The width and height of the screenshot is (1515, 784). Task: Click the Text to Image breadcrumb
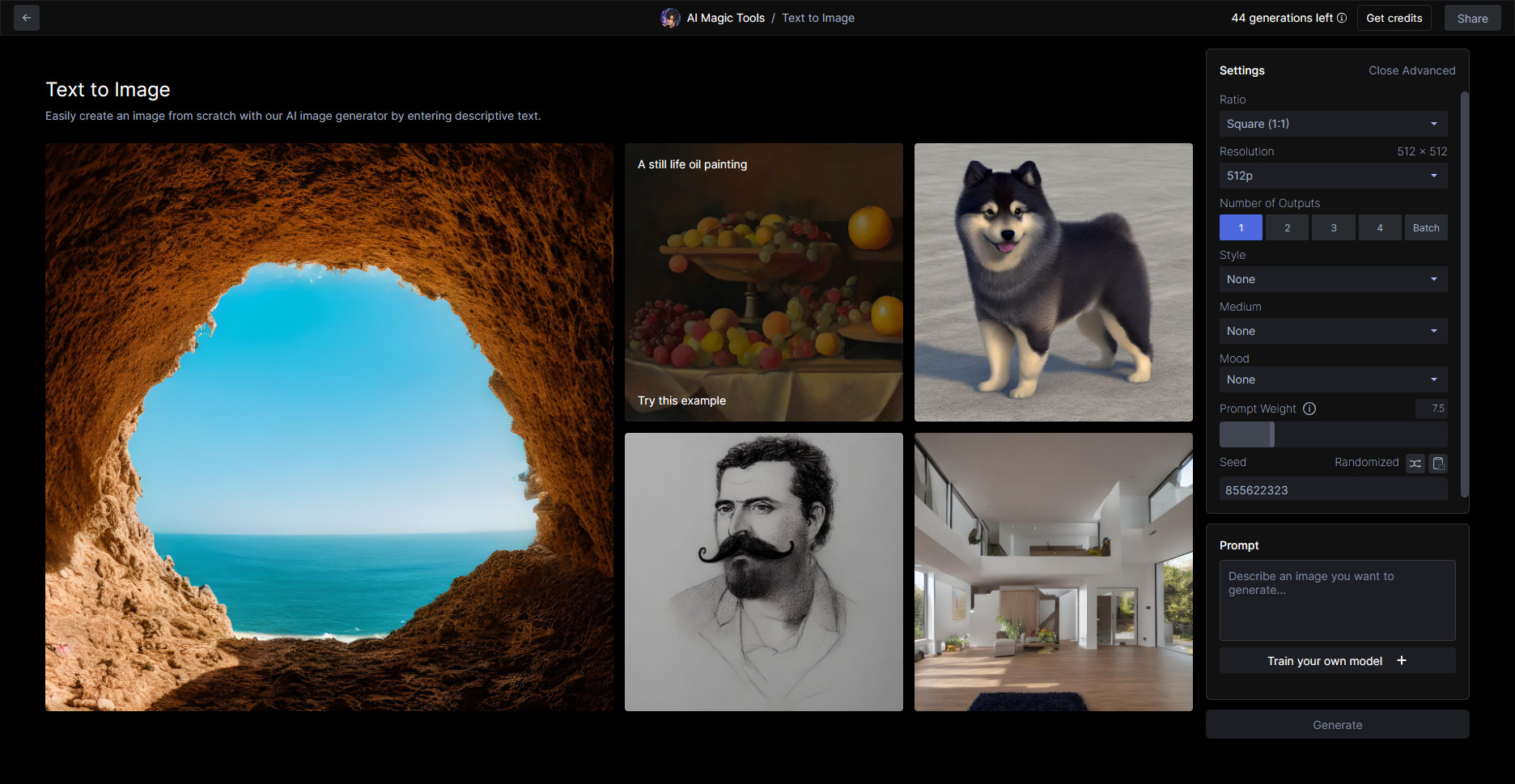click(x=817, y=18)
